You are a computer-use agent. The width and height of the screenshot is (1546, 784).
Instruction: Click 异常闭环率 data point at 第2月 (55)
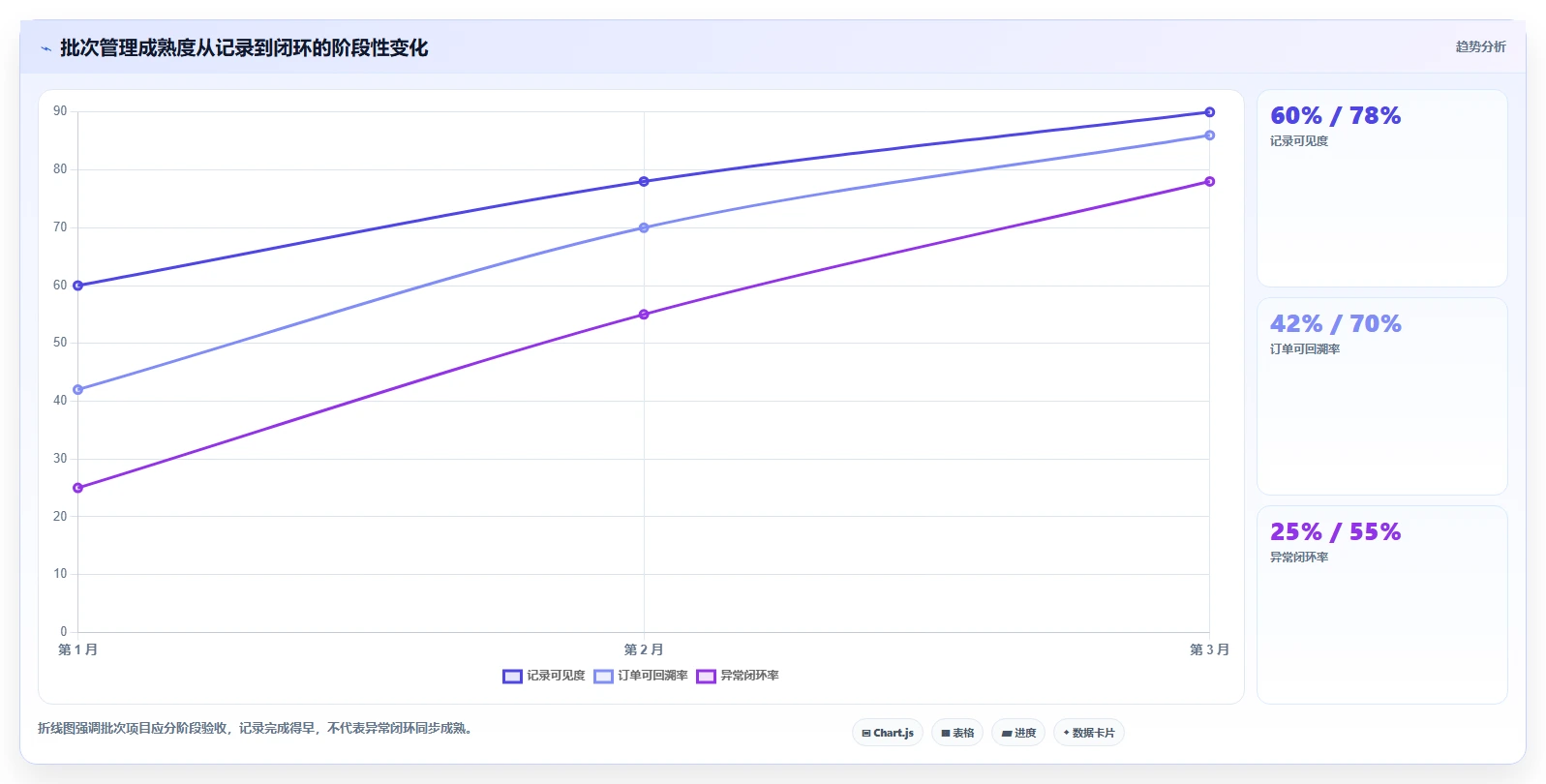[x=644, y=315]
